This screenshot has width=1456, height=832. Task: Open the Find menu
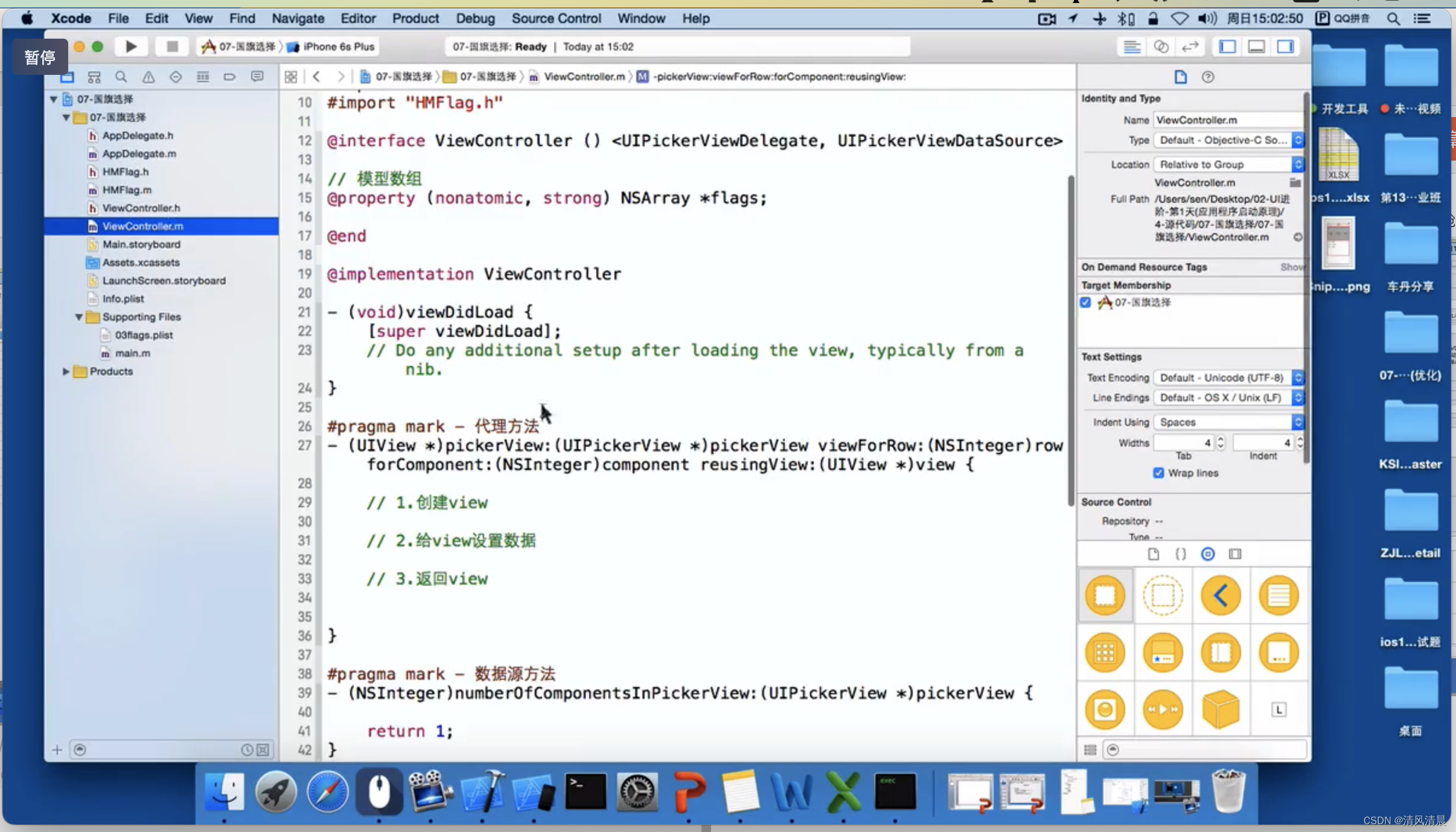tap(242, 18)
